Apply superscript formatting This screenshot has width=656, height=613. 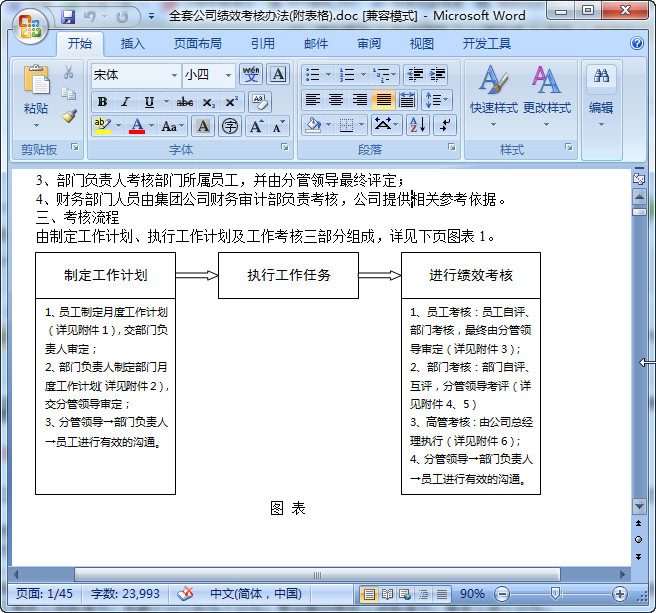tap(231, 102)
